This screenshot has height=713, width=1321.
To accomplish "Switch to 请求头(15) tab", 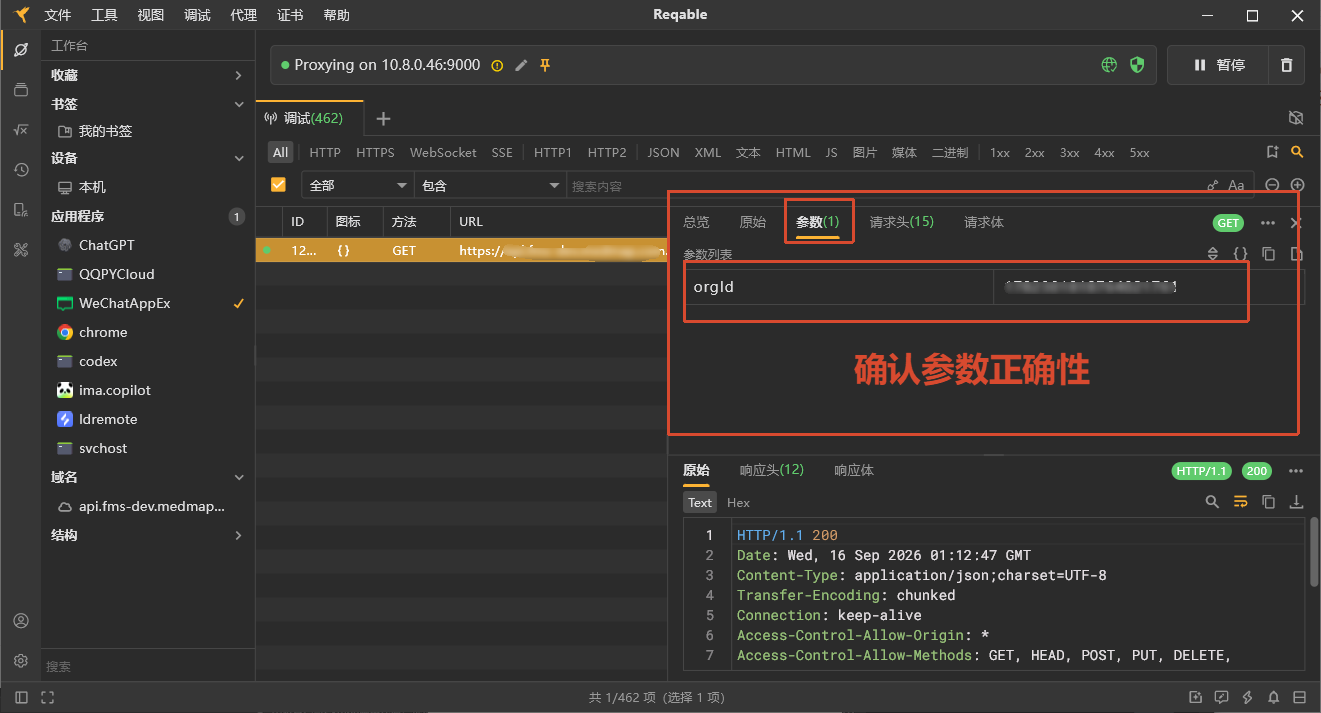I will tap(902, 222).
